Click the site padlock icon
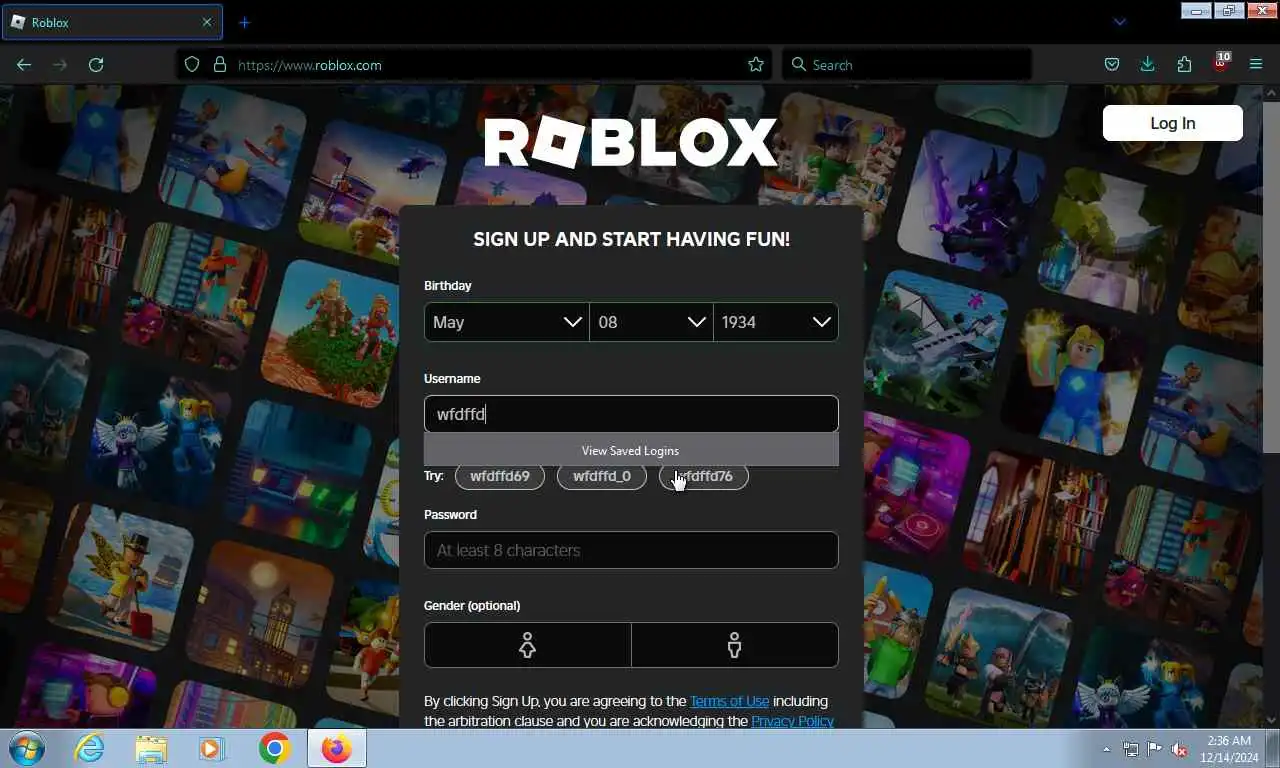Screen dimensions: 1280x768 coord(220,64)
